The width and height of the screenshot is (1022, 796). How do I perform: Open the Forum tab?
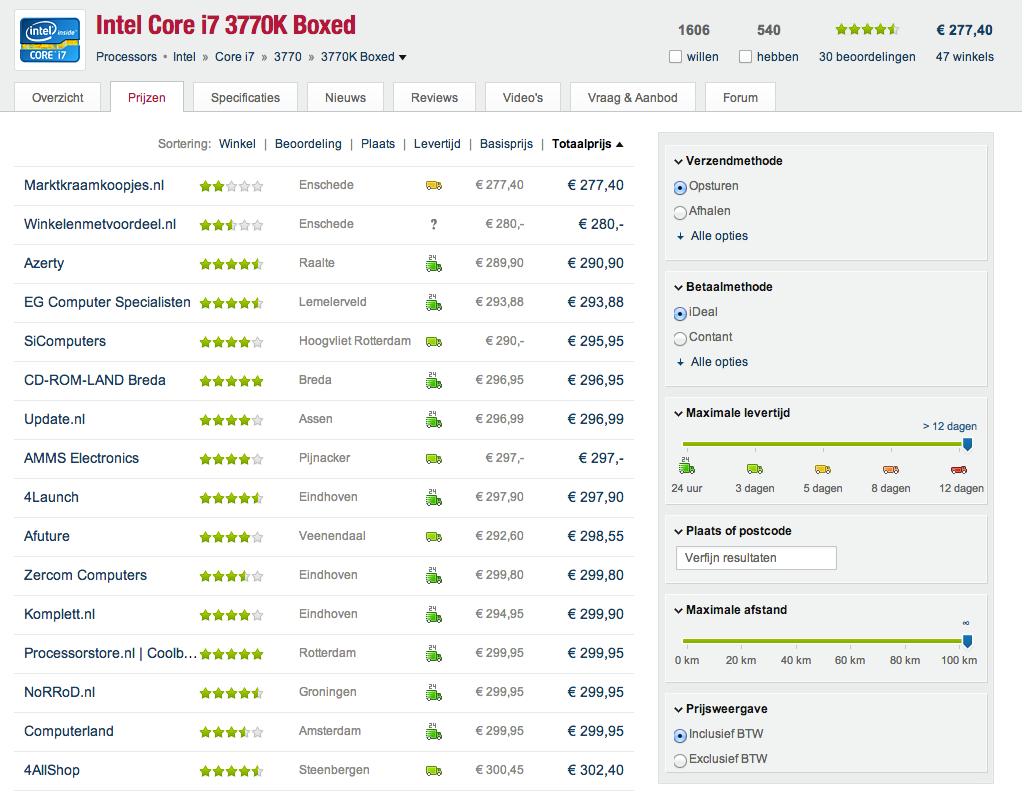point(740,97)
